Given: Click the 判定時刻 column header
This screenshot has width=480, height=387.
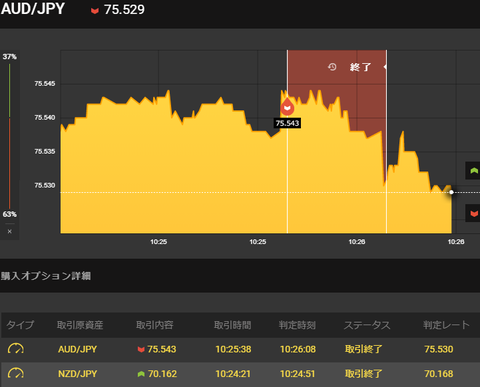Looking at the screenshot, I should point(297,325).
